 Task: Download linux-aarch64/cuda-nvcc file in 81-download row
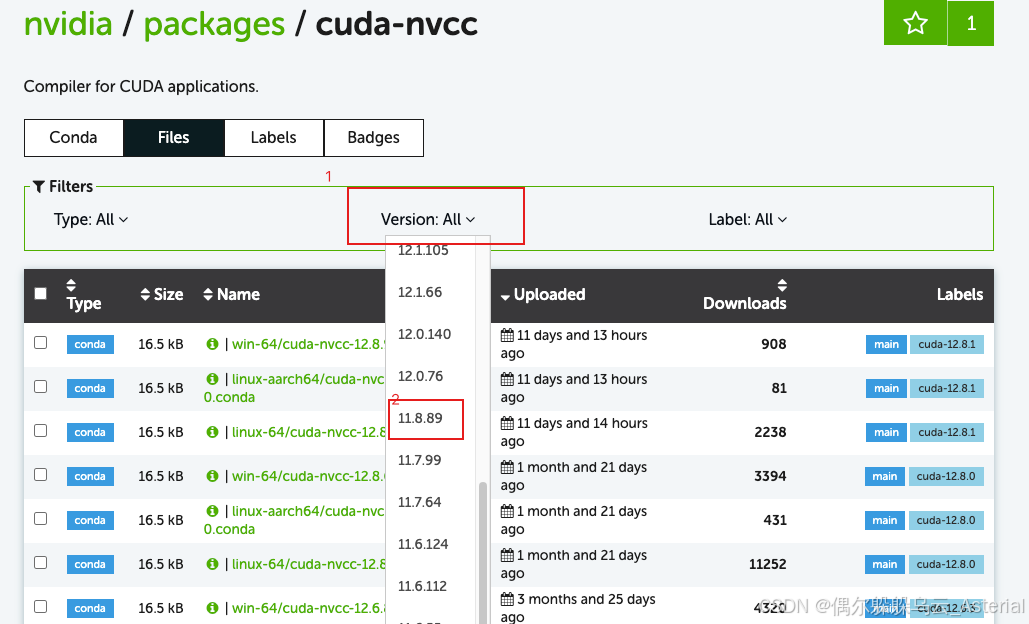pos(295,388)
